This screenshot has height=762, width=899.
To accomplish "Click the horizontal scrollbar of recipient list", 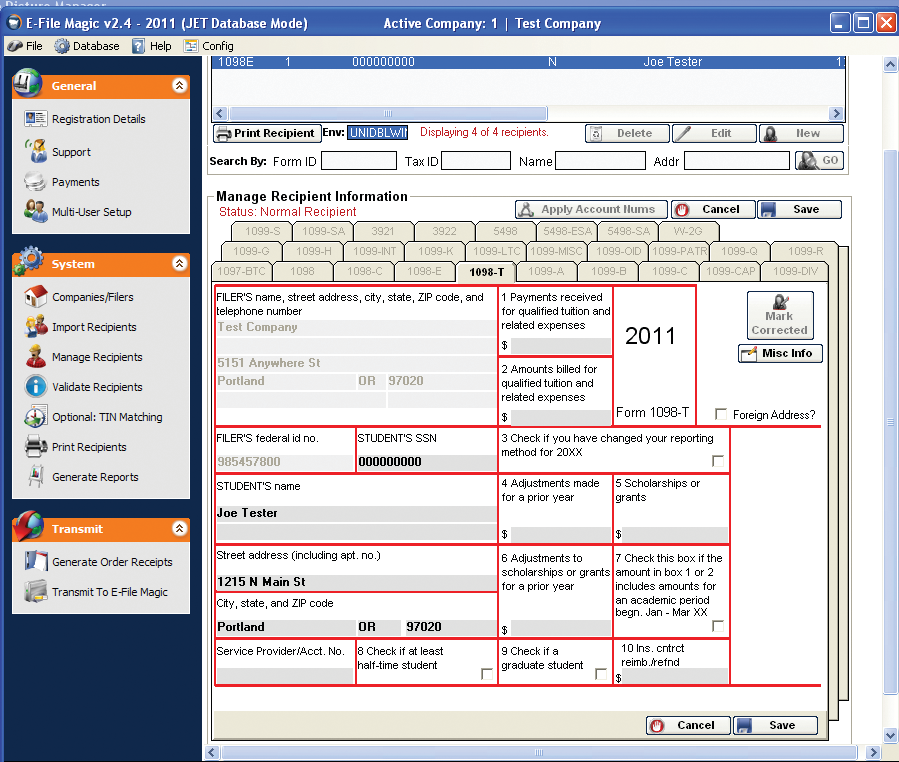I will 530,113.
